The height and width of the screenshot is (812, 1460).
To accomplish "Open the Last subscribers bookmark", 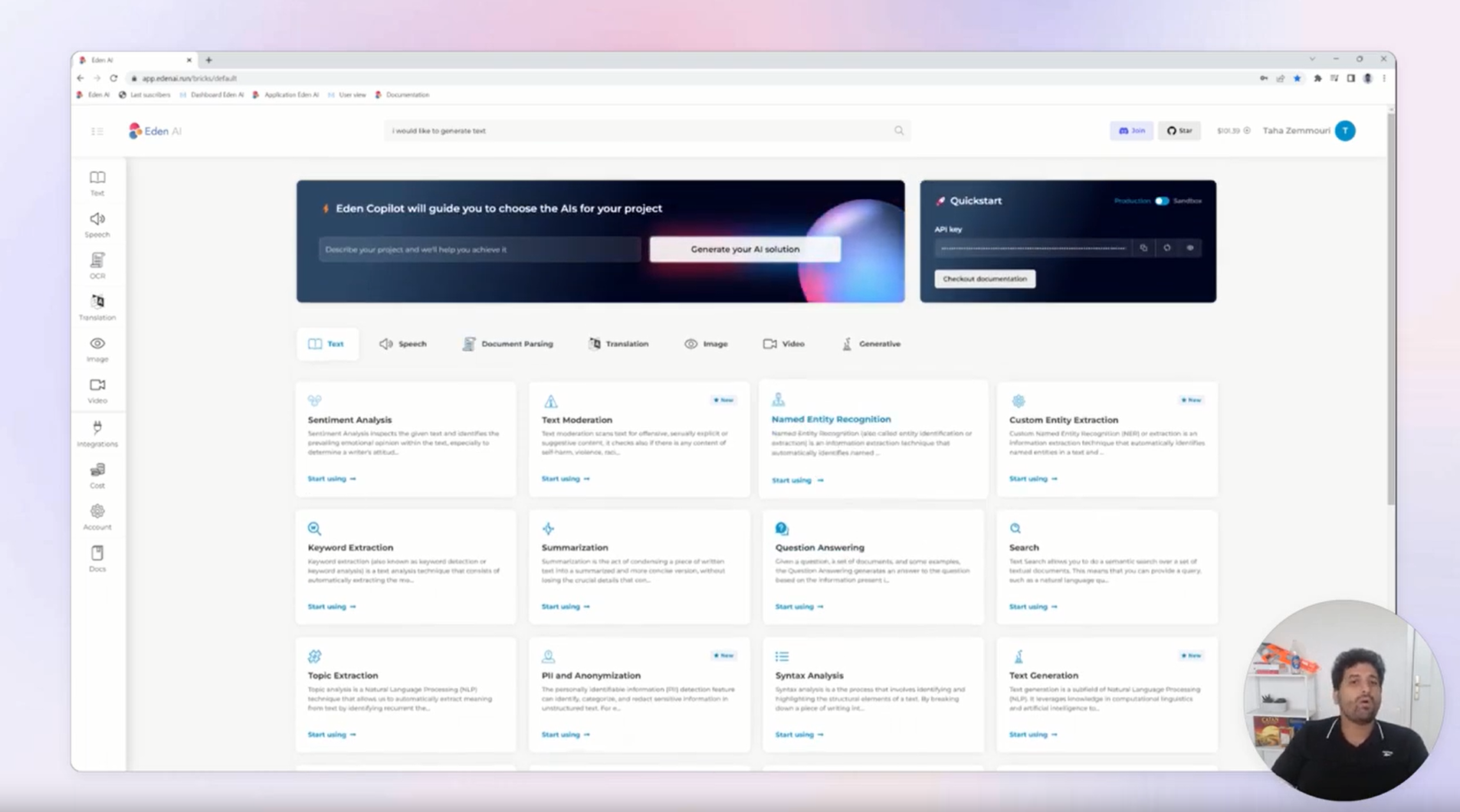I will point(145,95).
